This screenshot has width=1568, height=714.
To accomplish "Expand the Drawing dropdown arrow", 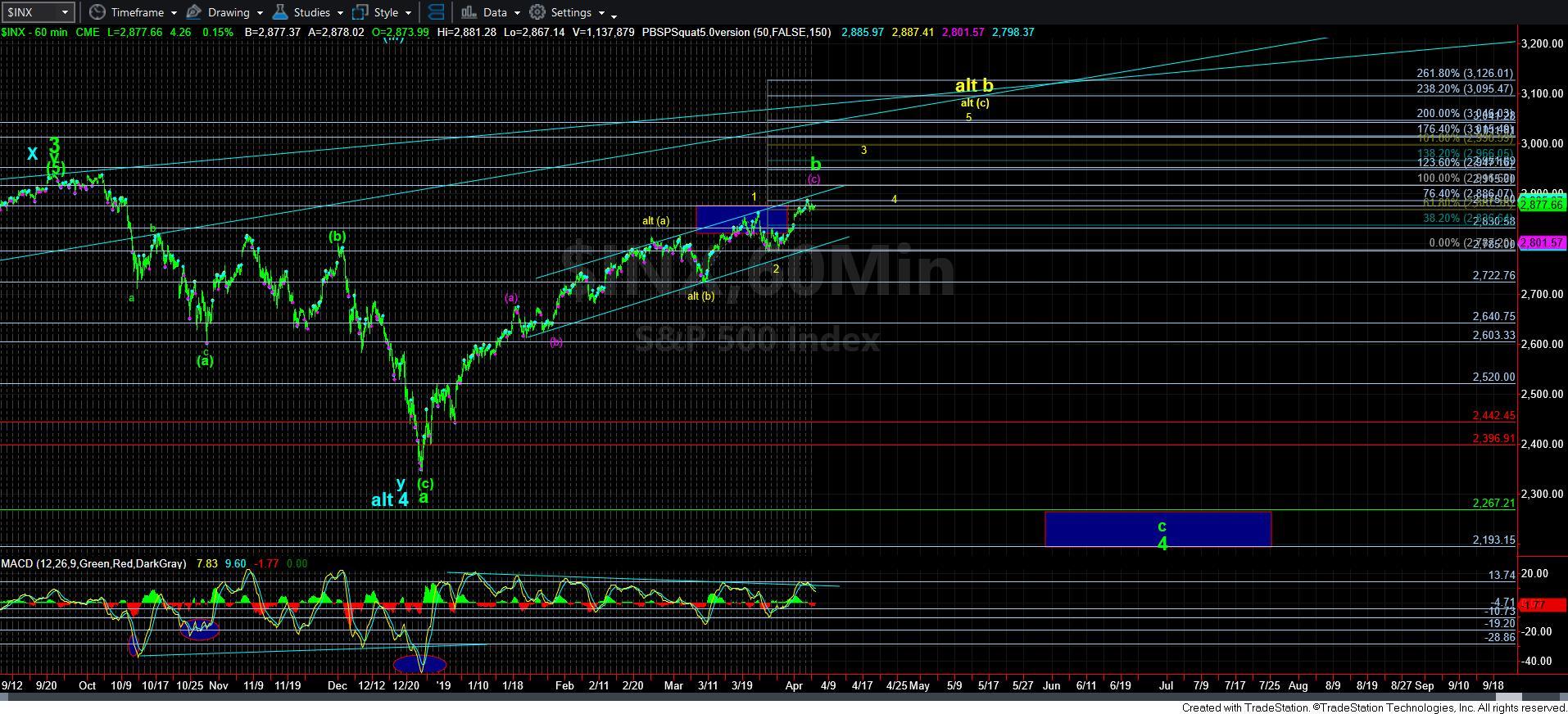I will click(260, 13).
